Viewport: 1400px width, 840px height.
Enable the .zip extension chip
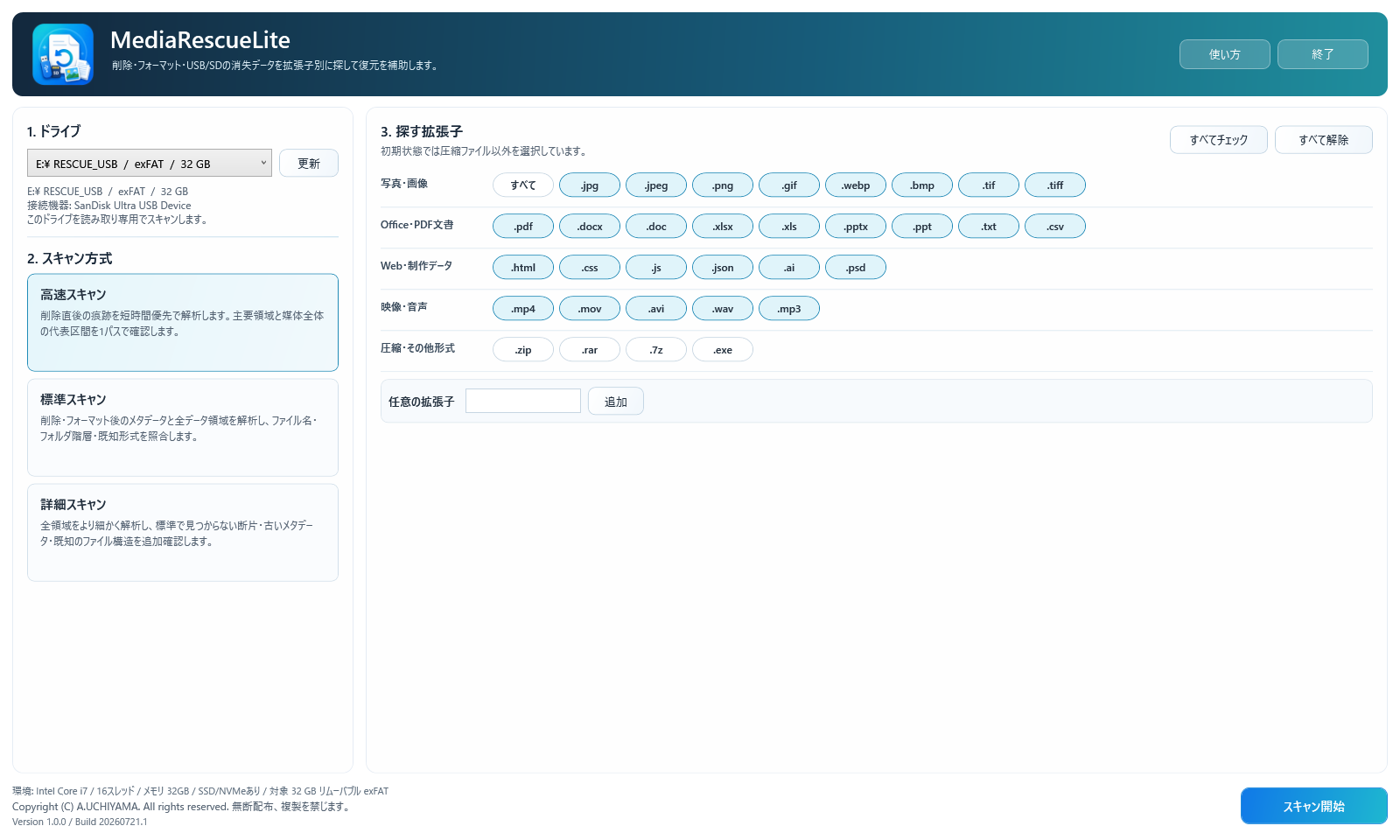tap(523, 350)
